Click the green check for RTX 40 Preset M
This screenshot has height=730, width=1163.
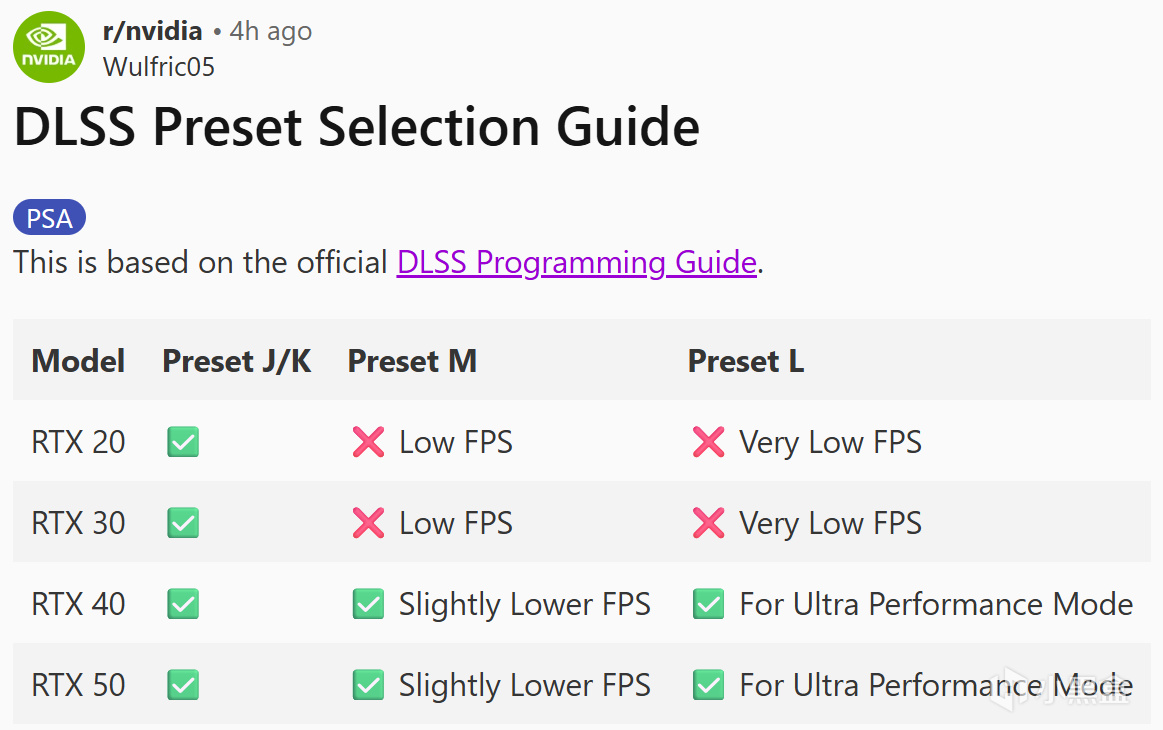[368, 604]
